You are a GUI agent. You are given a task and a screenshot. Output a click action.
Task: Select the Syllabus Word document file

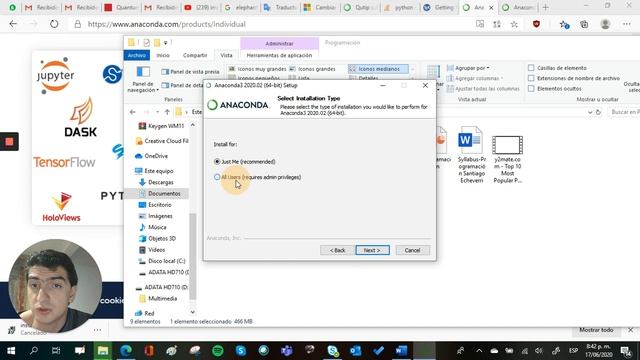pos(471,155)
